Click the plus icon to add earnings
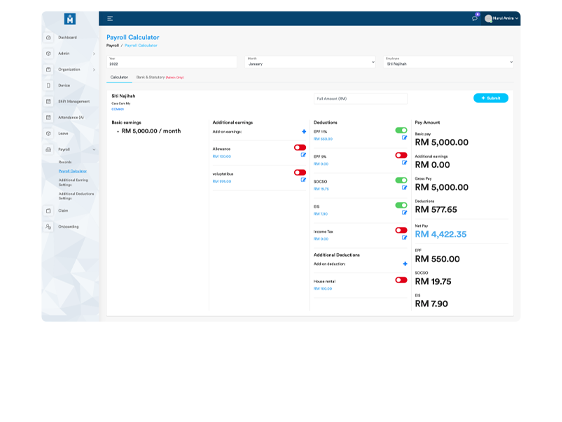The image size is (562, 422). click(304, 132)
